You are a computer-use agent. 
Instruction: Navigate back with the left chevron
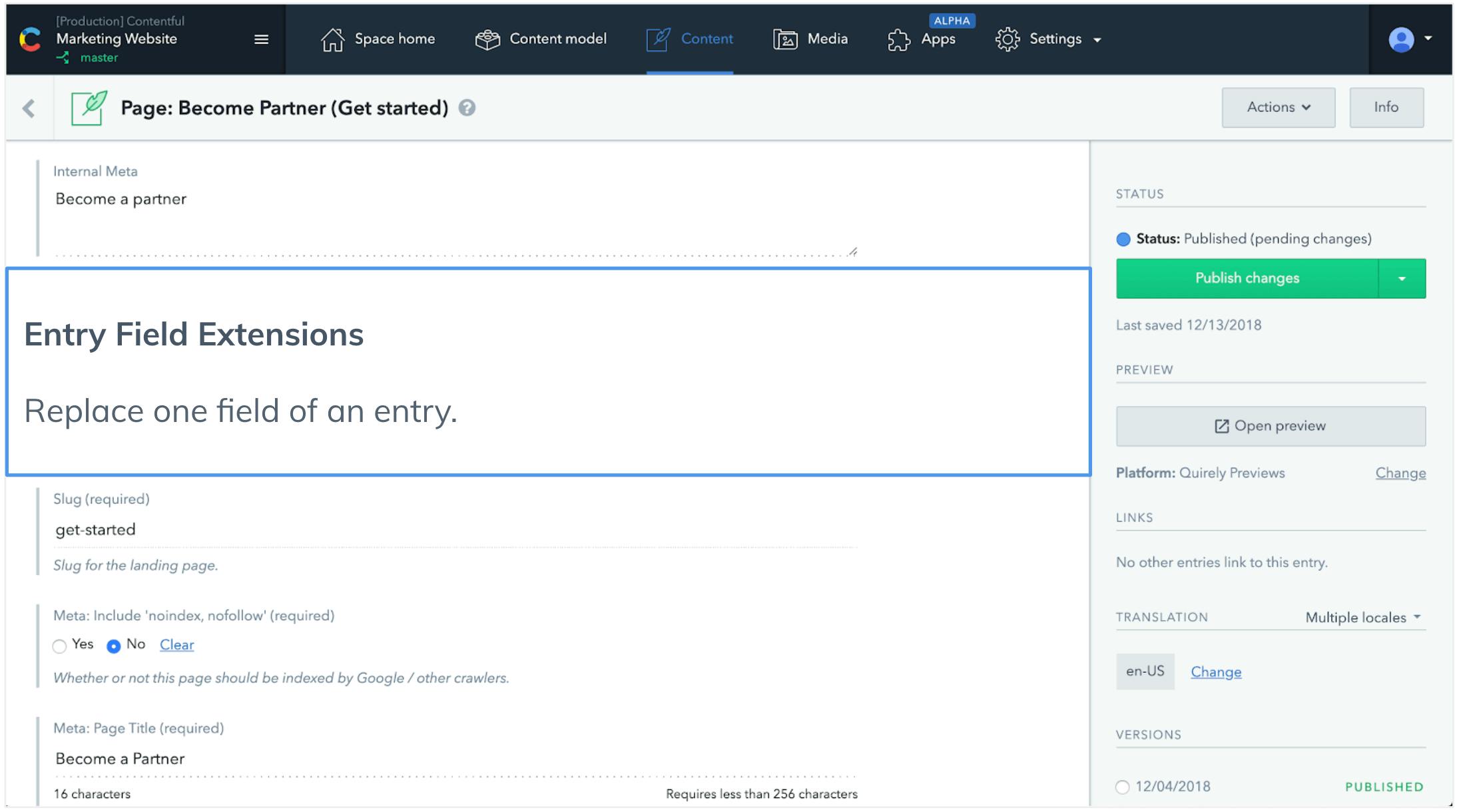pos(29,107)
